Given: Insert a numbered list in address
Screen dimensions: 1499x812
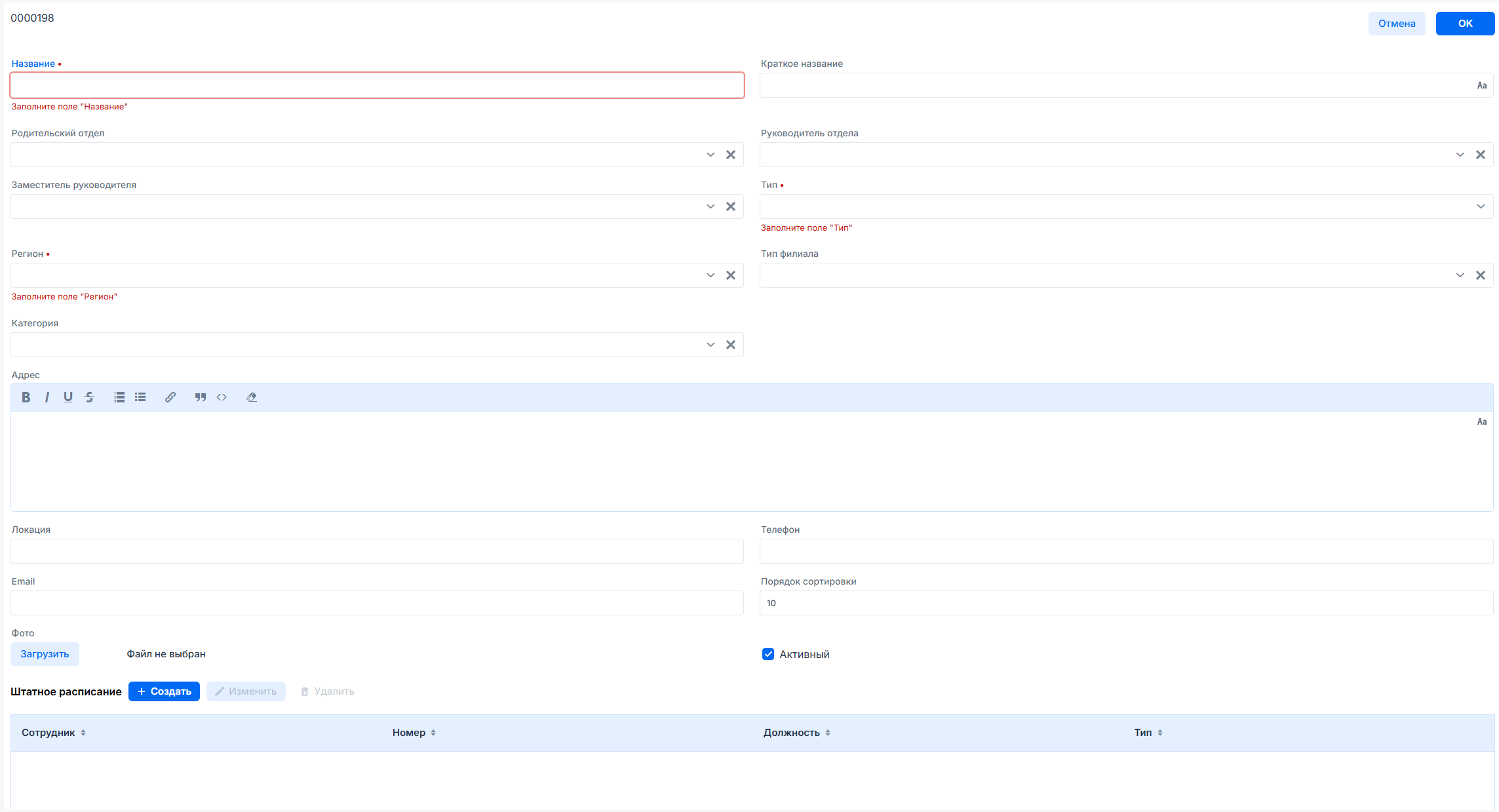Looking at the screenshot, I should point(119,397).
